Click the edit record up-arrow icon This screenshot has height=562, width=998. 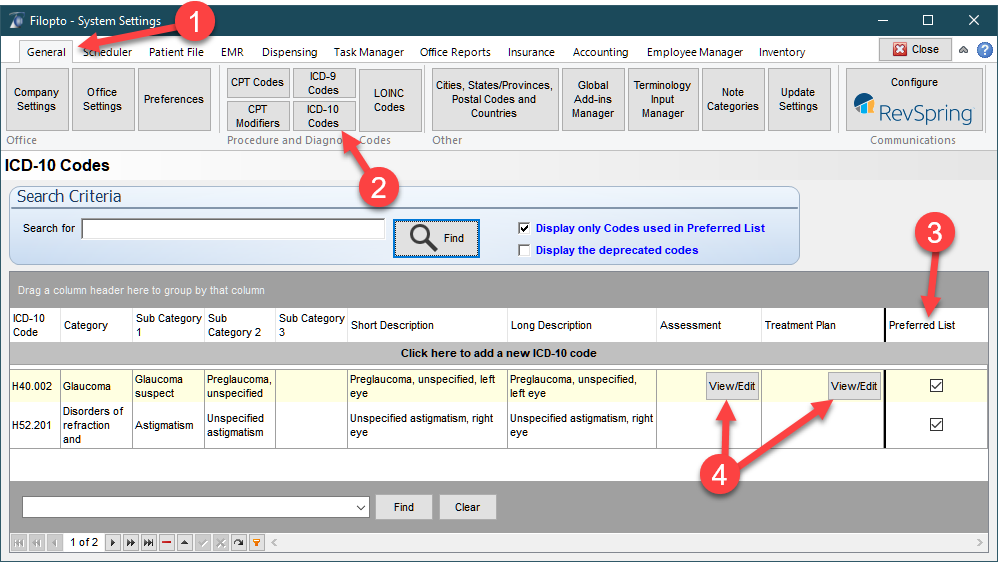tap(185, 542)
